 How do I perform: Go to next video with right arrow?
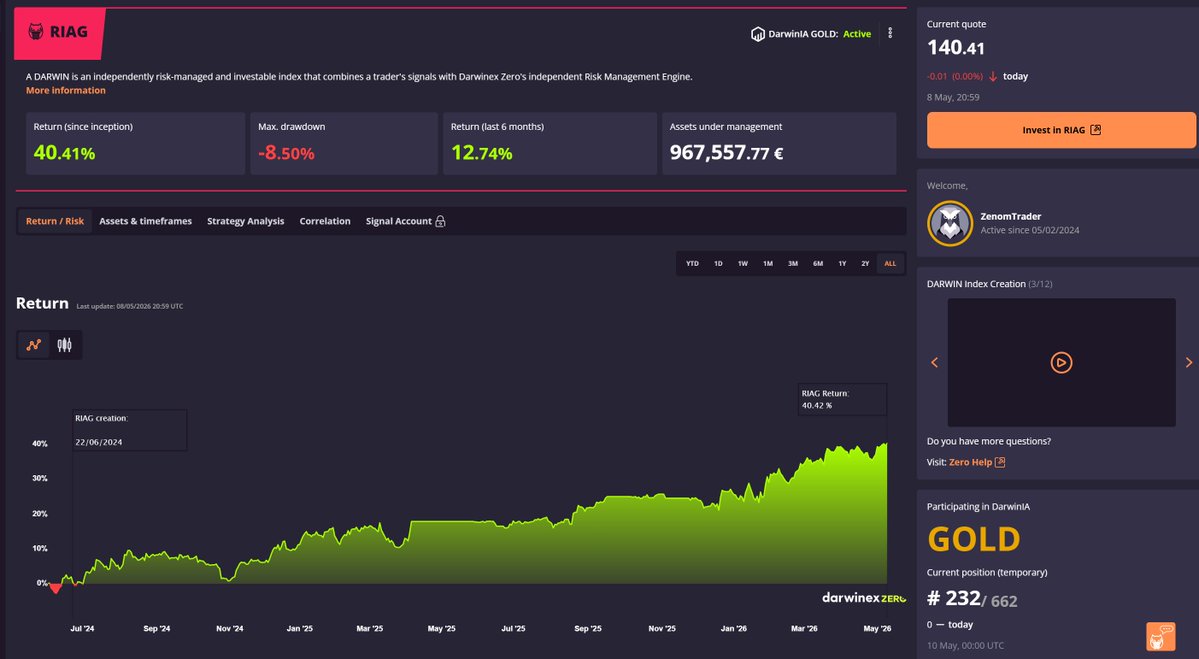pyautogui.click(x=1188, y=362)
